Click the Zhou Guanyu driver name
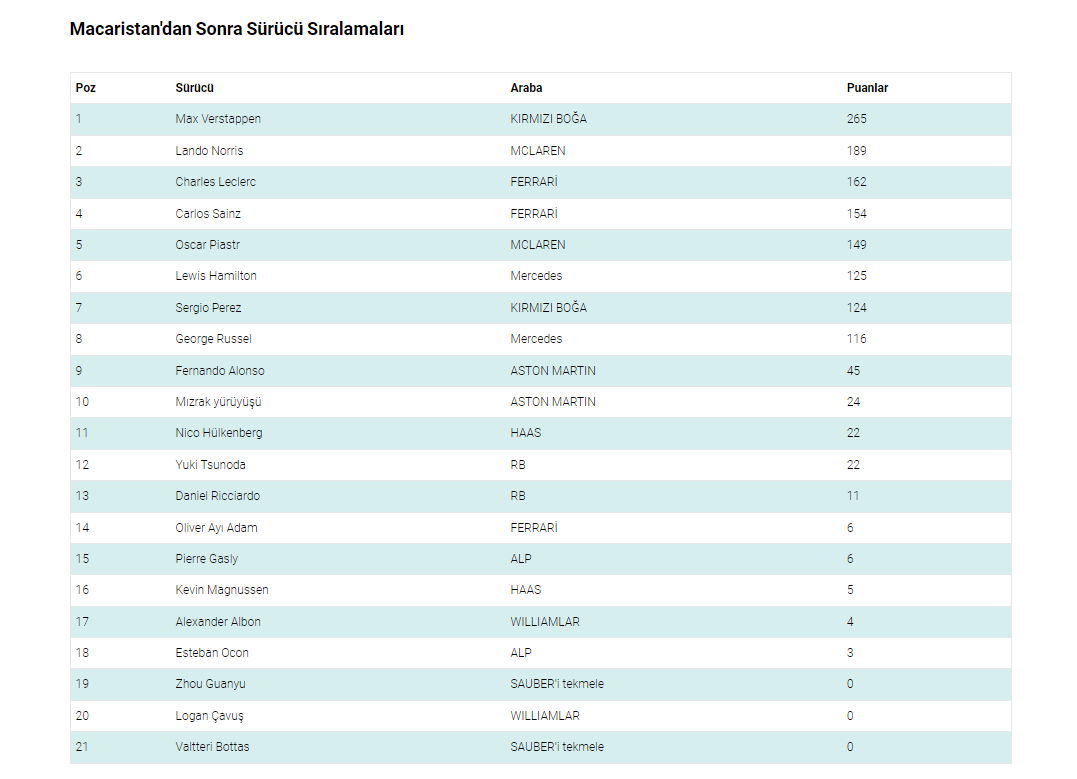The height and width of the screenshot is (779, 1077). (x=210, y=684)
